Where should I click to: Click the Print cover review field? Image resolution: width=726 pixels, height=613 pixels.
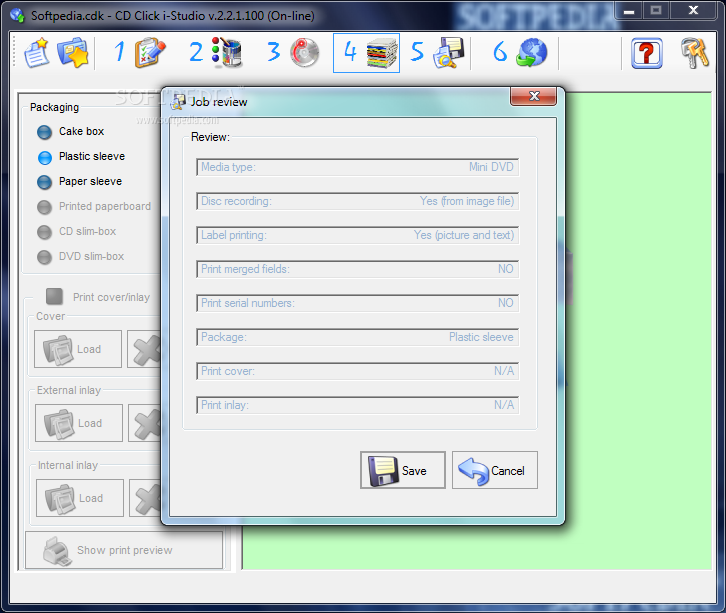(x=357, y=371)
